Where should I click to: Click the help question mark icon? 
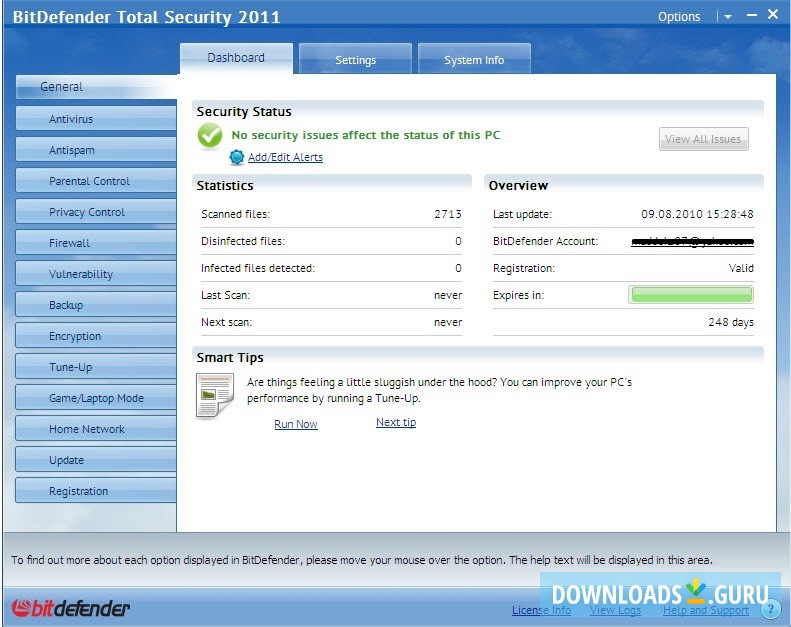point(770,609)
